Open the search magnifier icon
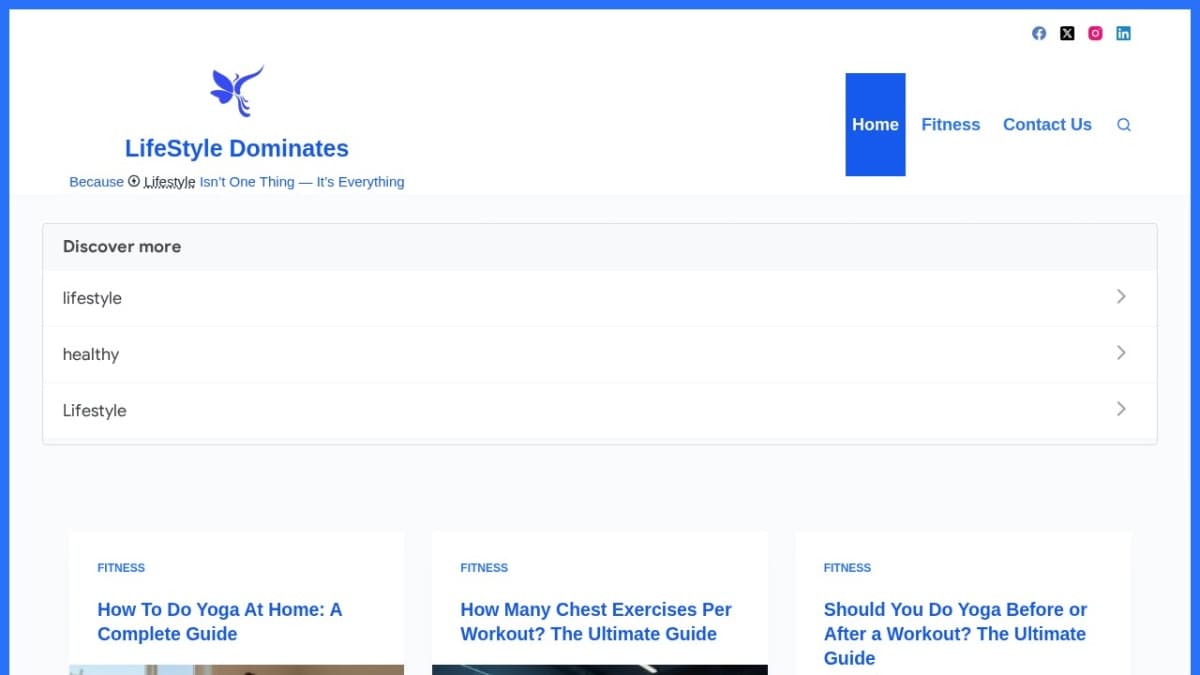The image size is (1200, 675). (x=1123, y=125)
